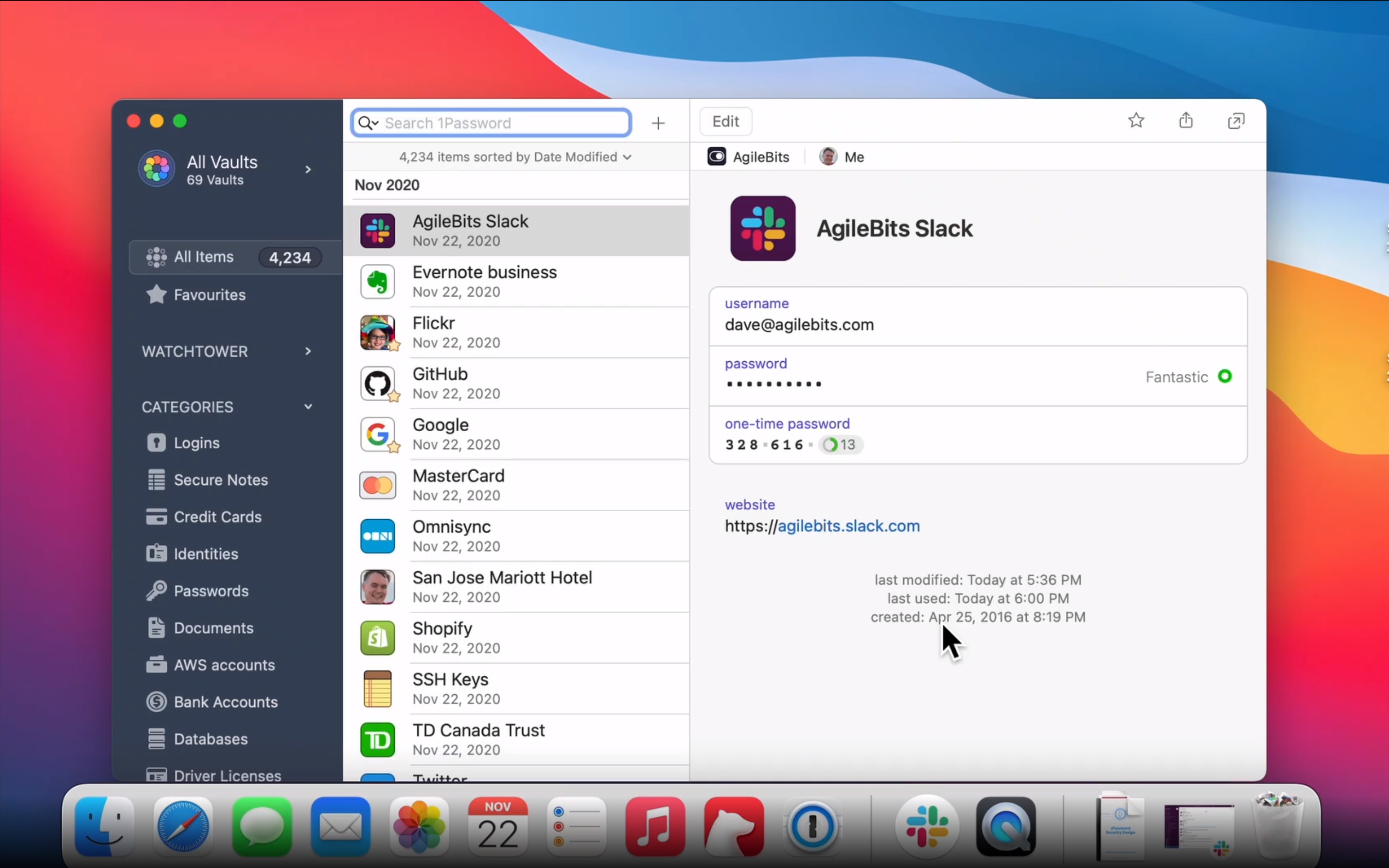Pop out the item in a new window

click(x=1235, y=120)
